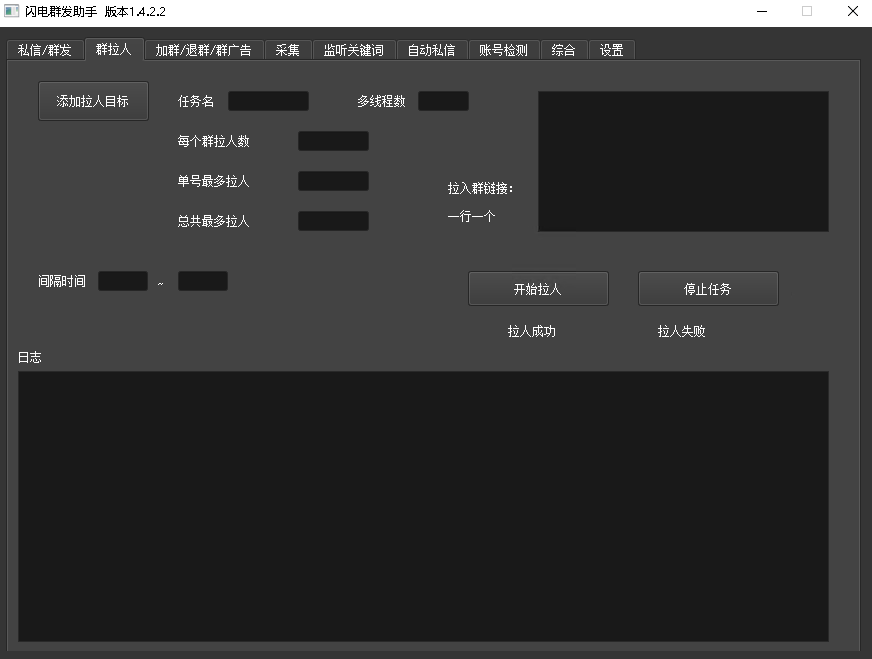Switch to the 账号检测 tab
This screenshot has height=659, width=872.
[503, 50]
